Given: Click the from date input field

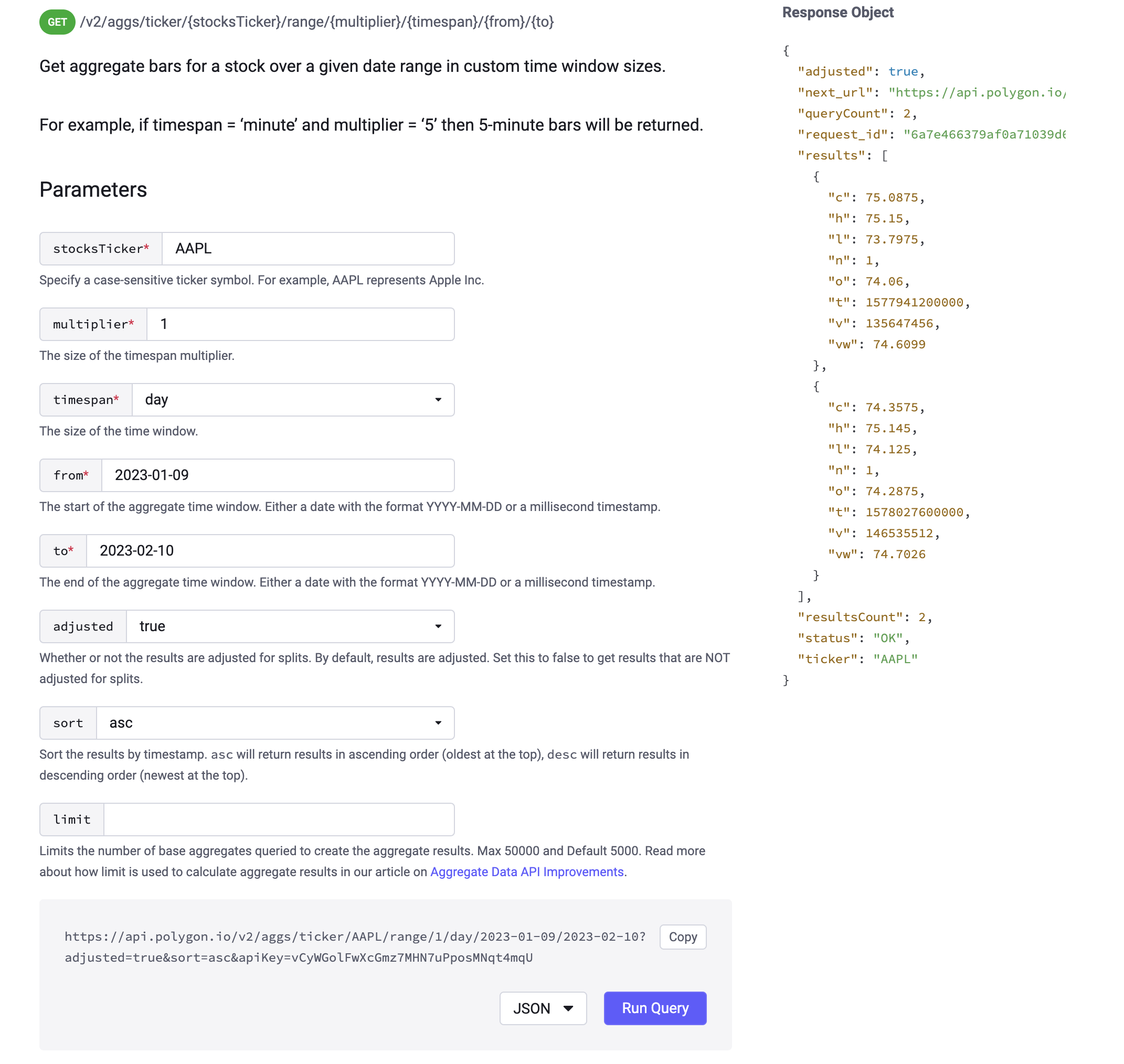Looking at the screenshot, I should pyautogui.click(x=277, y=475).
